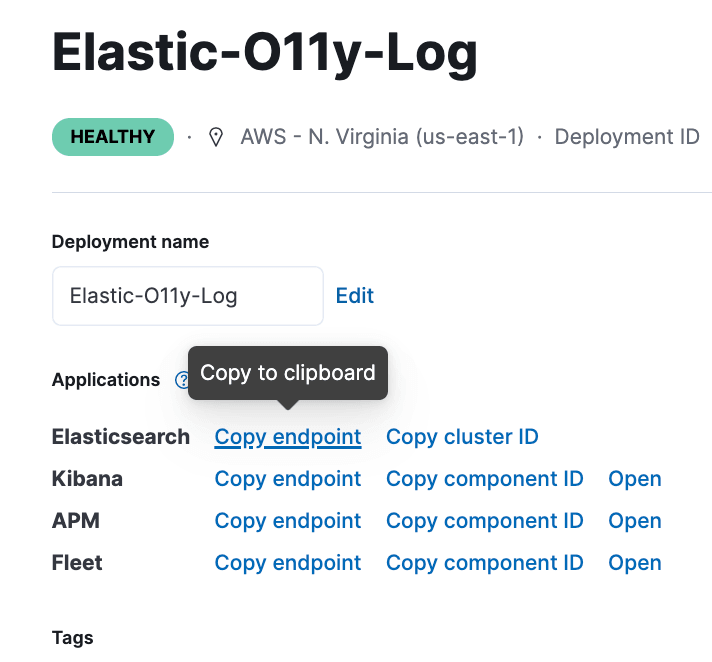Copy the APM endpoint
The width and height of the screenshot is (712, 662).
point(288,521)
